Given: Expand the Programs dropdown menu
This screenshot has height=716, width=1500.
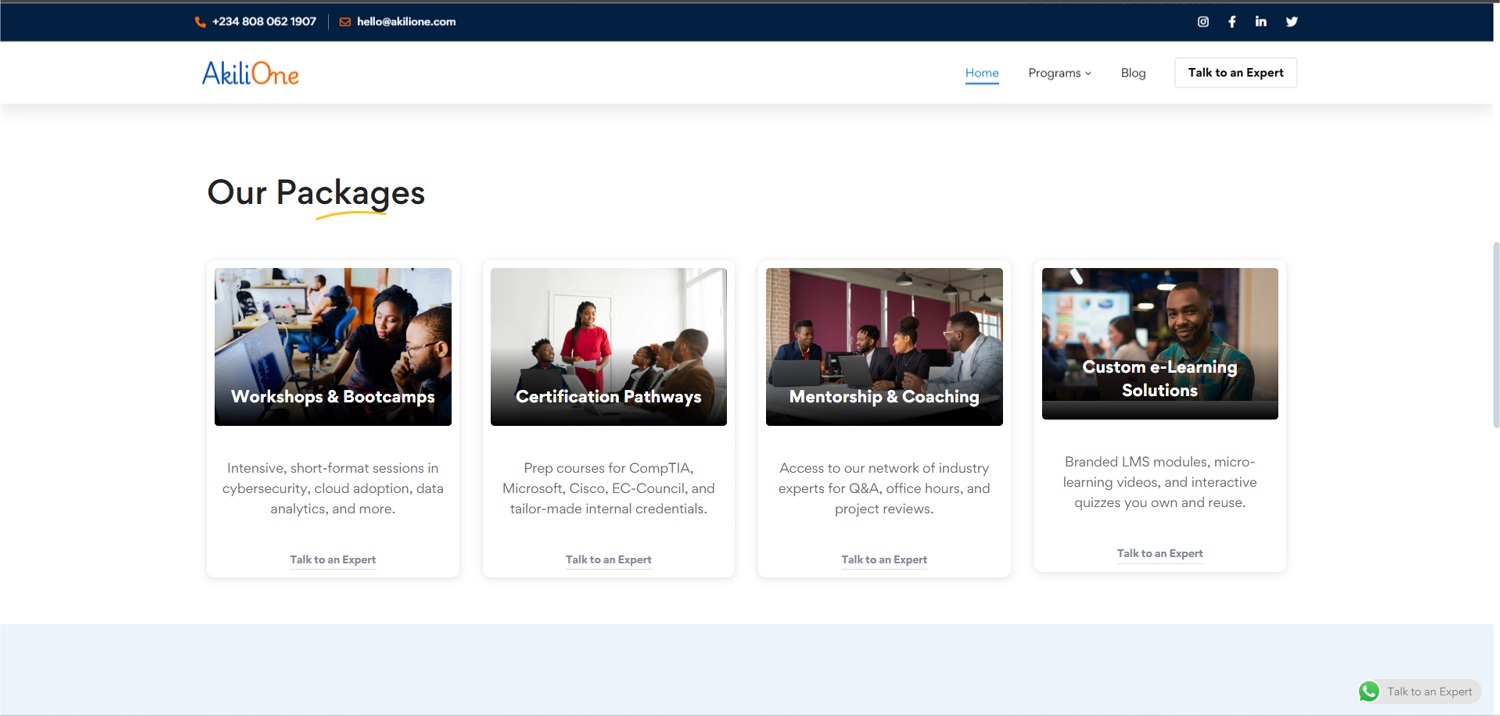Looking at the screenshot, I should (x=1059, y=73).
